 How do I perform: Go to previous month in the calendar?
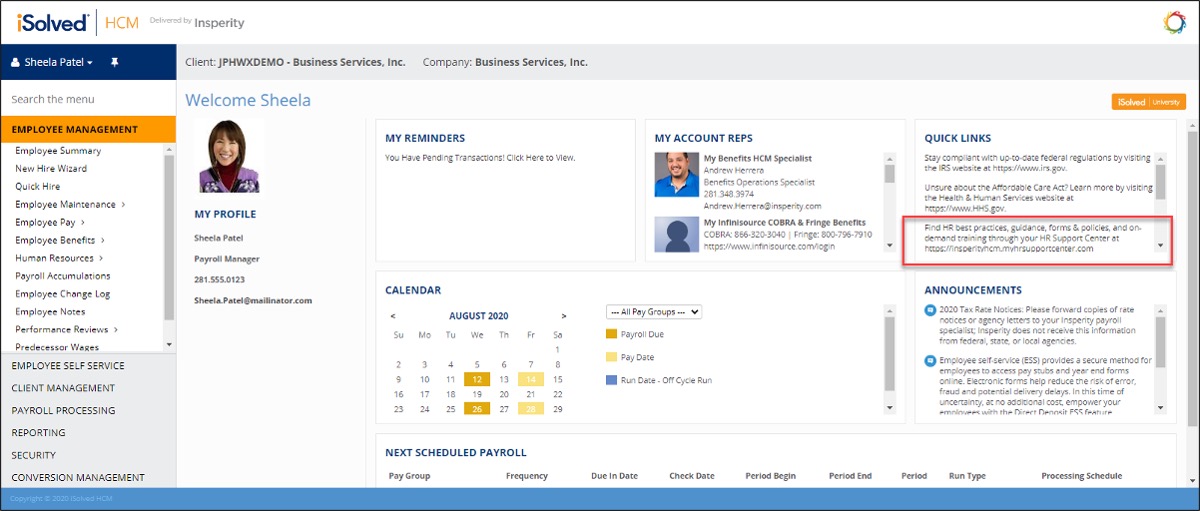pos(392,316)
